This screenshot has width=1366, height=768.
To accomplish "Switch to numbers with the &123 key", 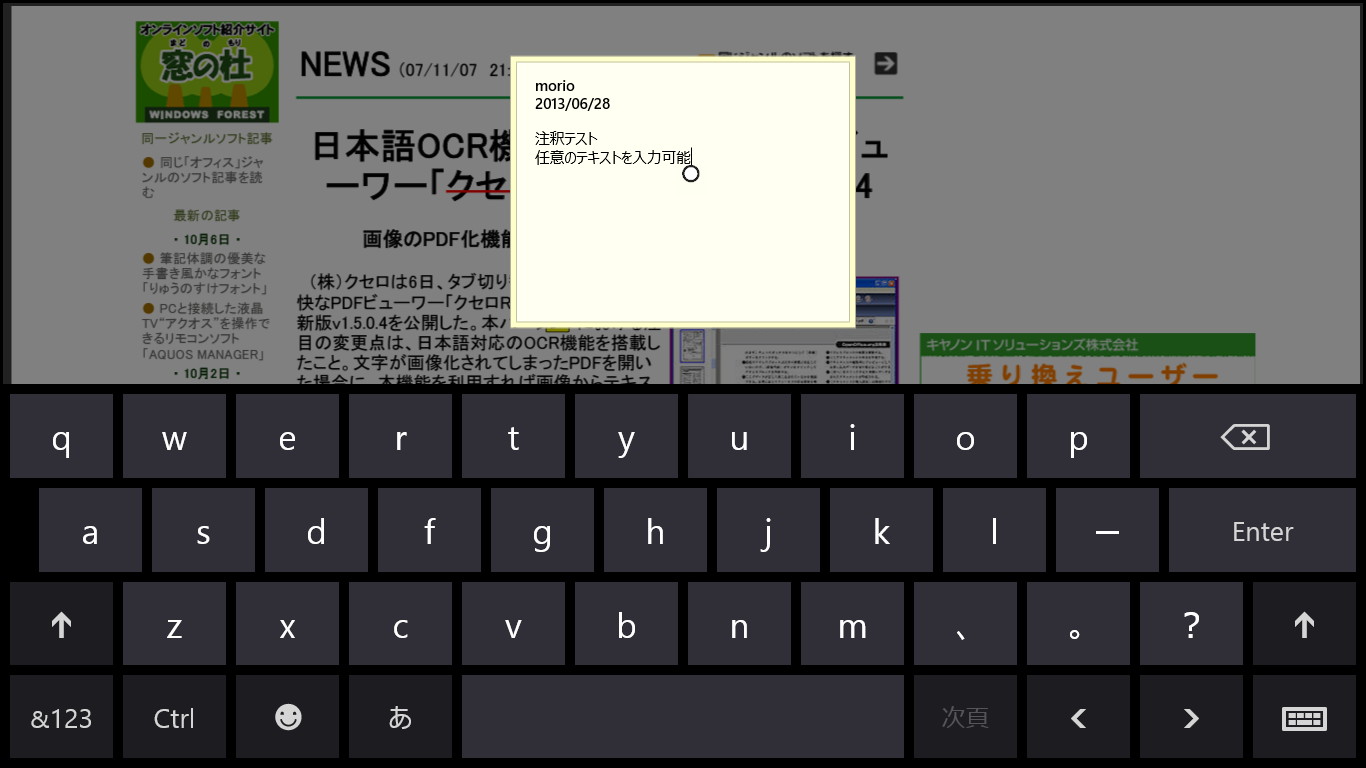I will click(61, 717).
